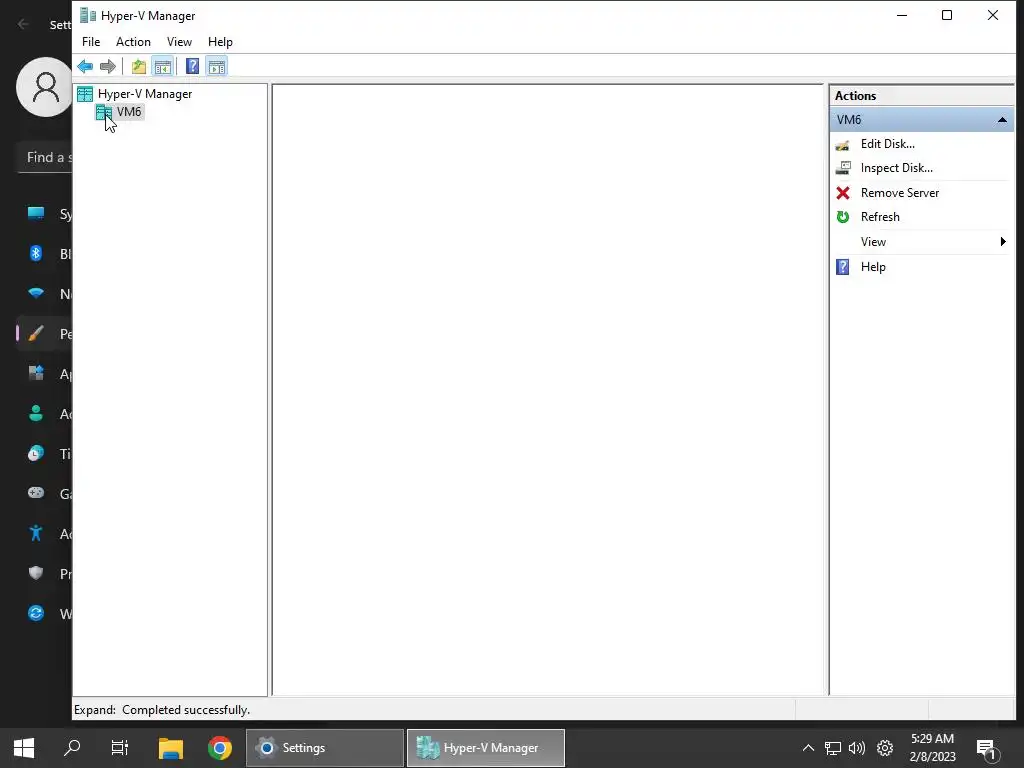Click the Actions pane header
1024x768 pixels.
921,95
